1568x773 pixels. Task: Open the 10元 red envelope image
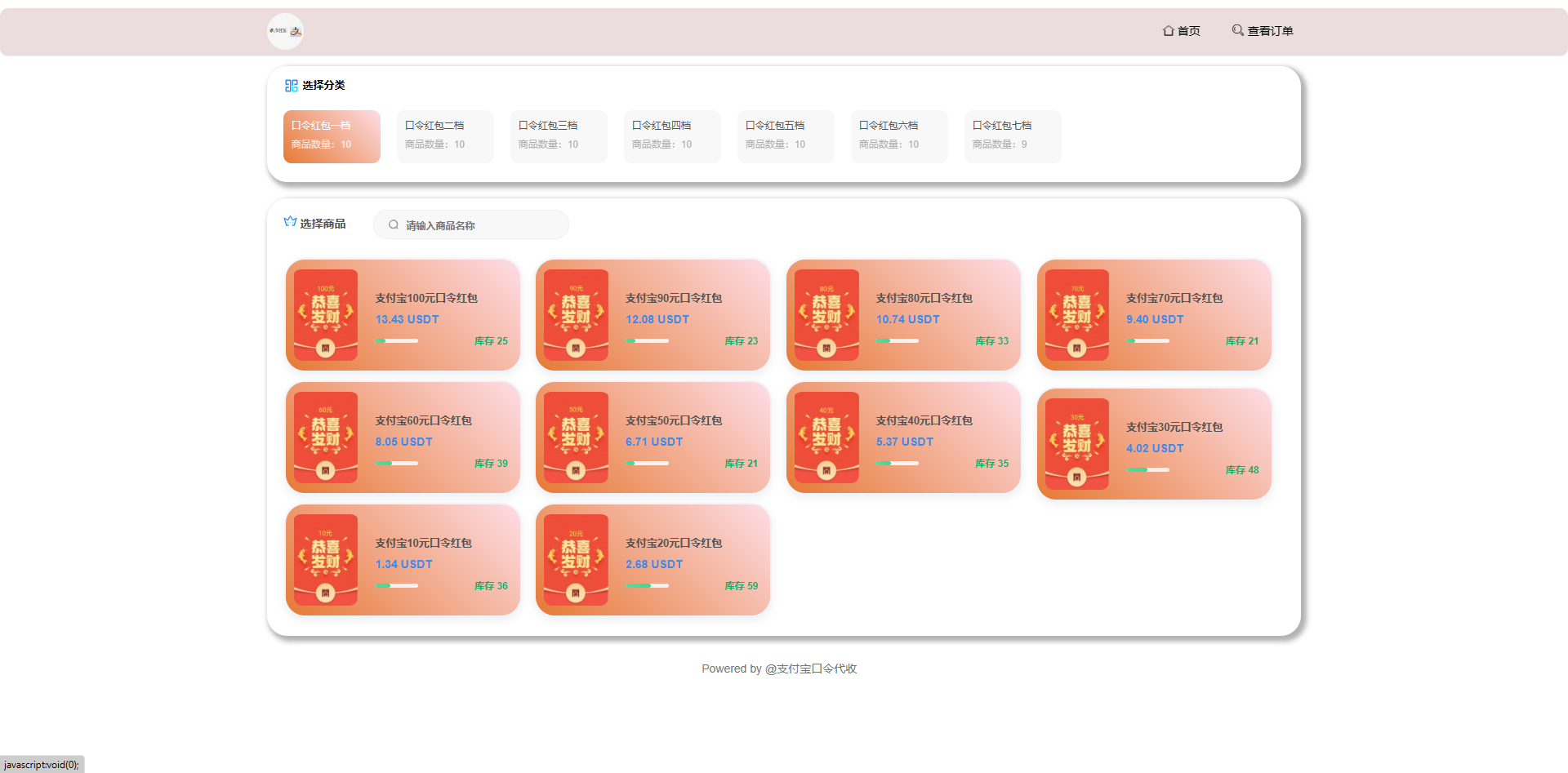click(326, 560)
